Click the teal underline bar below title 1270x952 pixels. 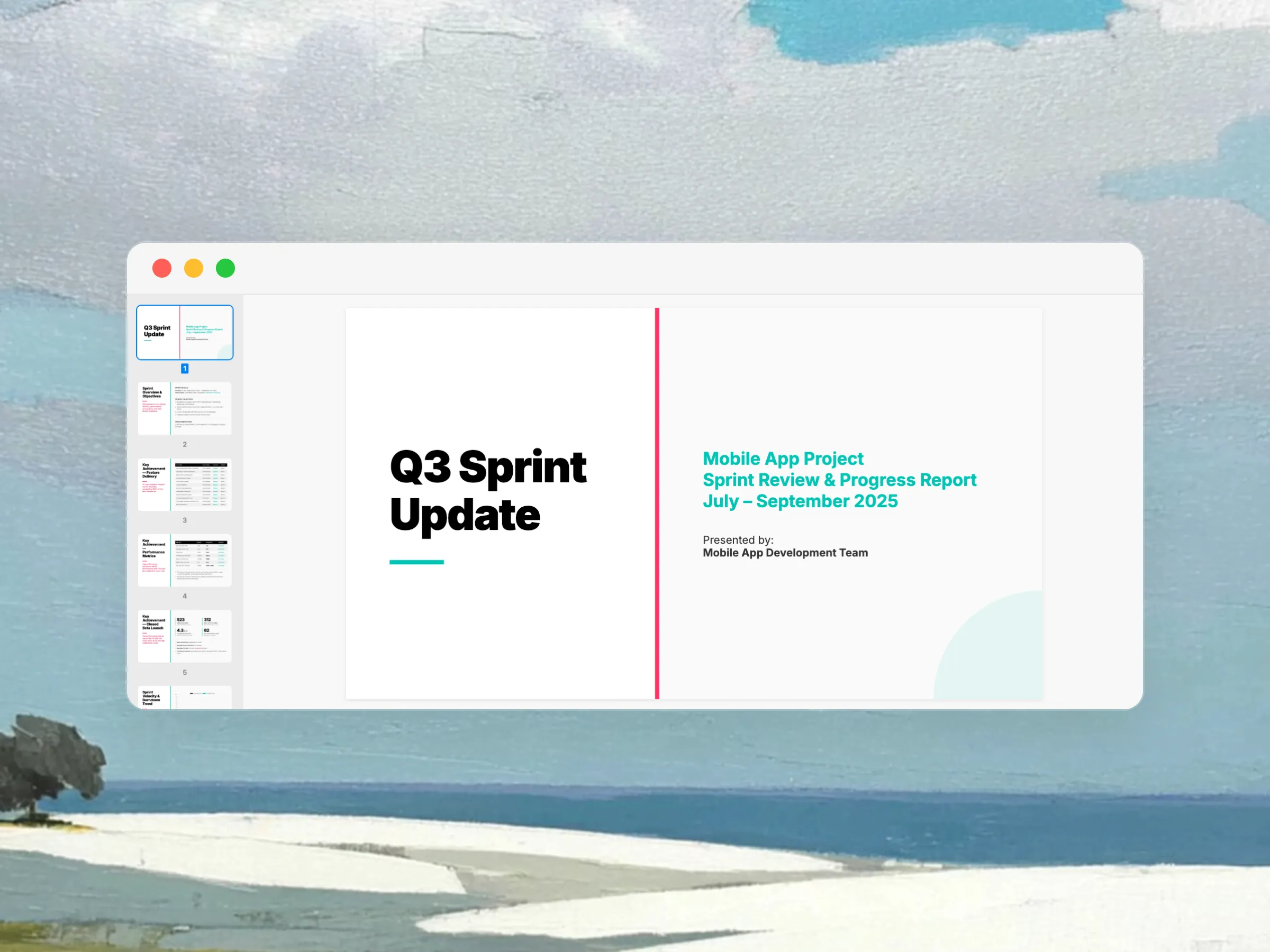[416, 562]
